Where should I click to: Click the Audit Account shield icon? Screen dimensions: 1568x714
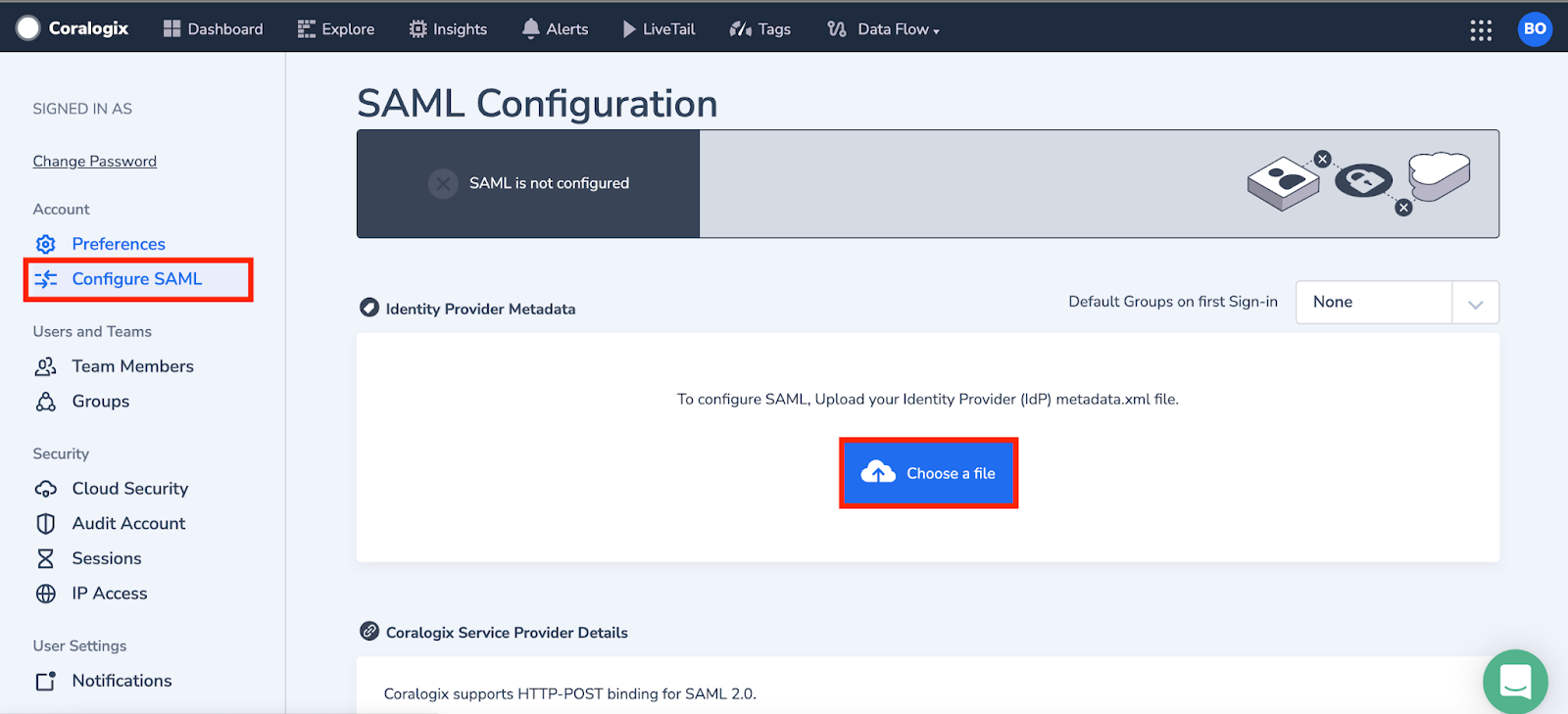46,524
